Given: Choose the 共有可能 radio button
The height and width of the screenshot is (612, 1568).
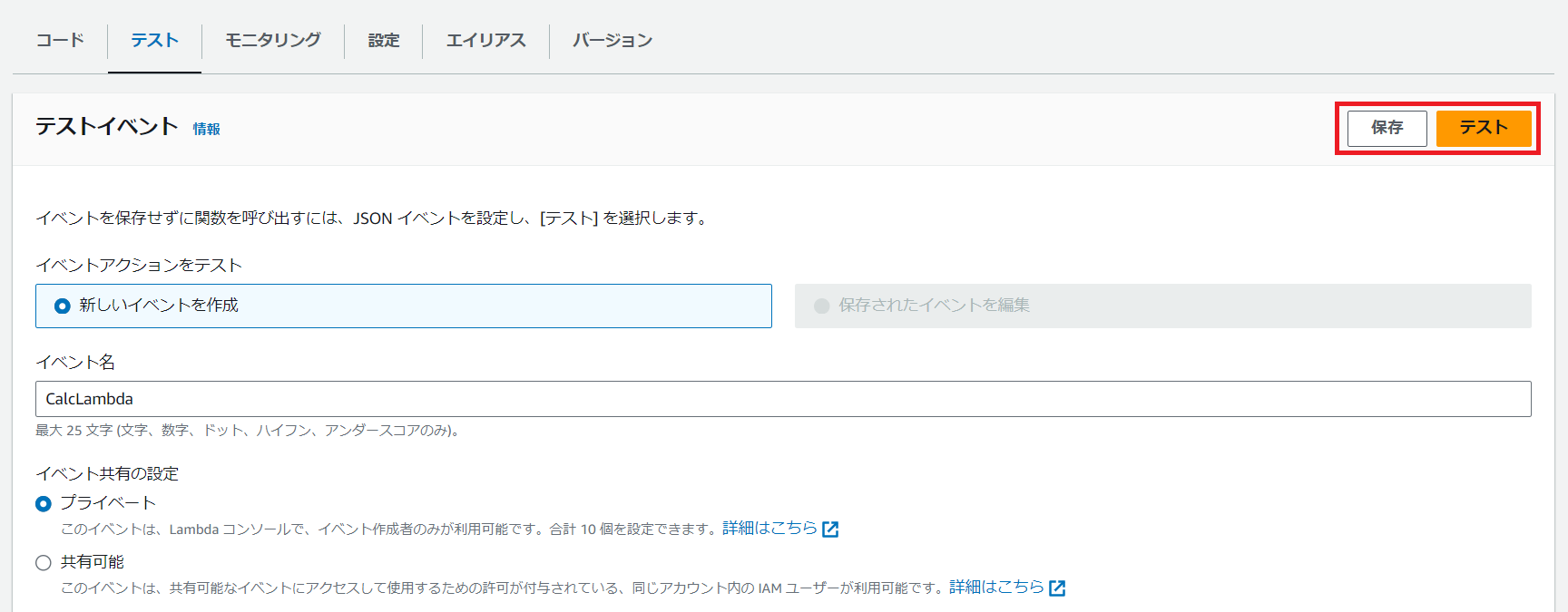Looking at the screenshot, I should coord(44,563).
